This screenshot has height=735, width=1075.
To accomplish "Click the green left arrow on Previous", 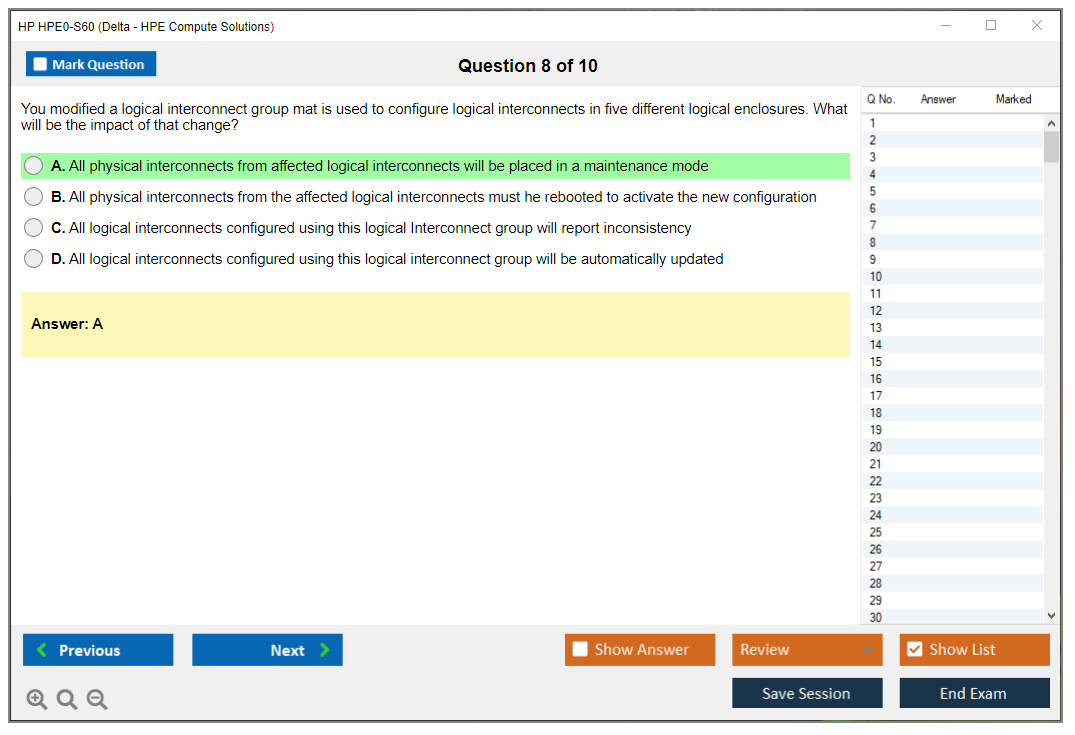I will [x=42, y=650].
